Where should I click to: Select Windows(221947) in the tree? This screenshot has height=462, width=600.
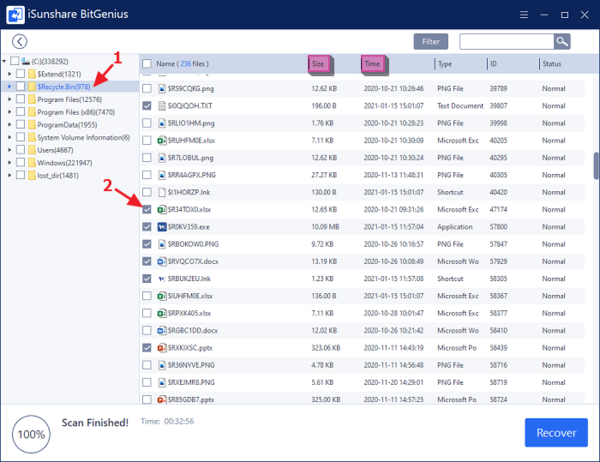point(65,163)
